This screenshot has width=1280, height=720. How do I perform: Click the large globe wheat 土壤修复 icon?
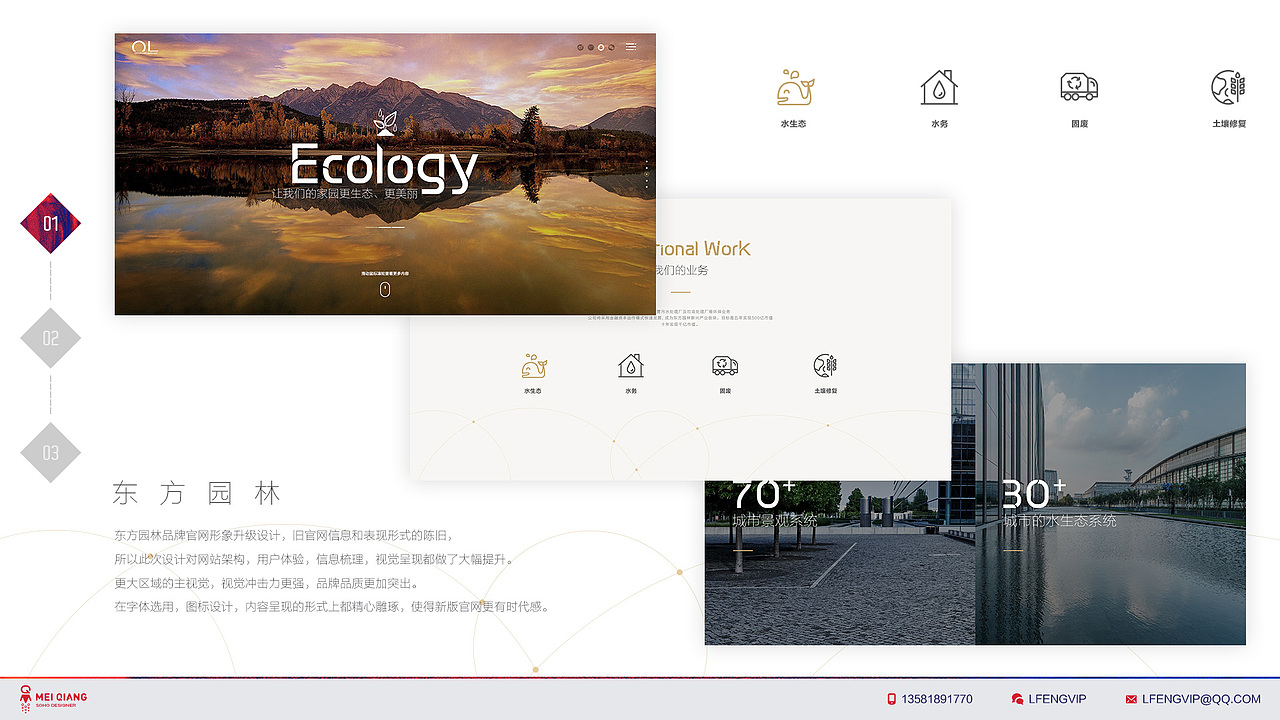(x=1228, y=87)
